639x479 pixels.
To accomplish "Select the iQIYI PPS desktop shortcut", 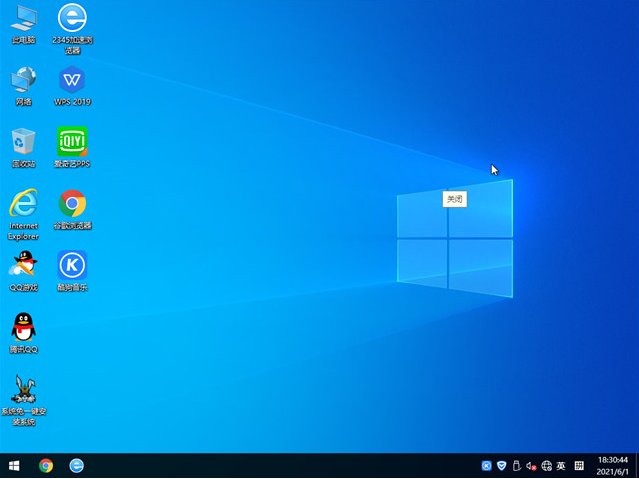I will pos(72,142).
